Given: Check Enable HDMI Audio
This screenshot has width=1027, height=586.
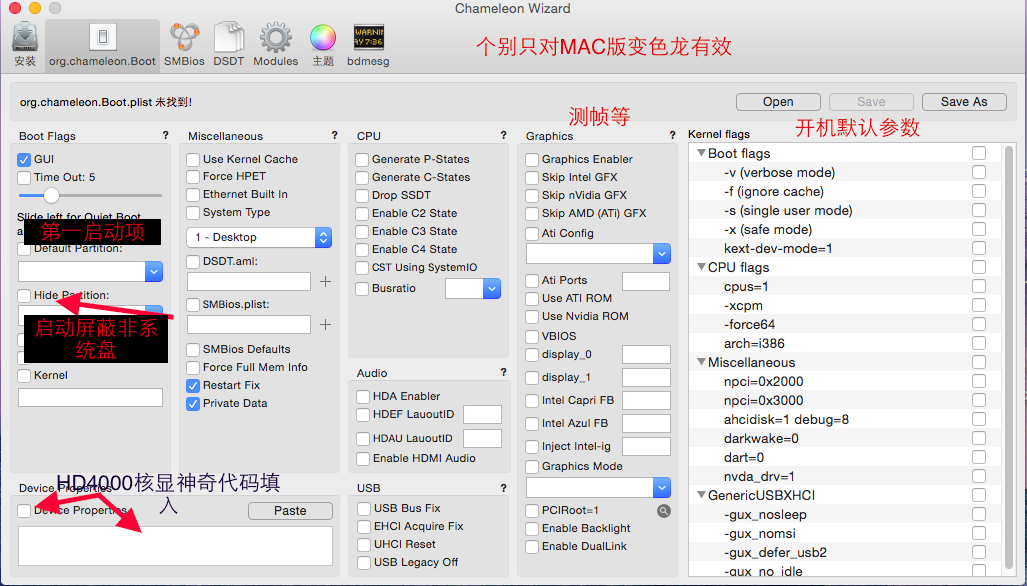Looking at the screenshot, I should pos(363,459).
